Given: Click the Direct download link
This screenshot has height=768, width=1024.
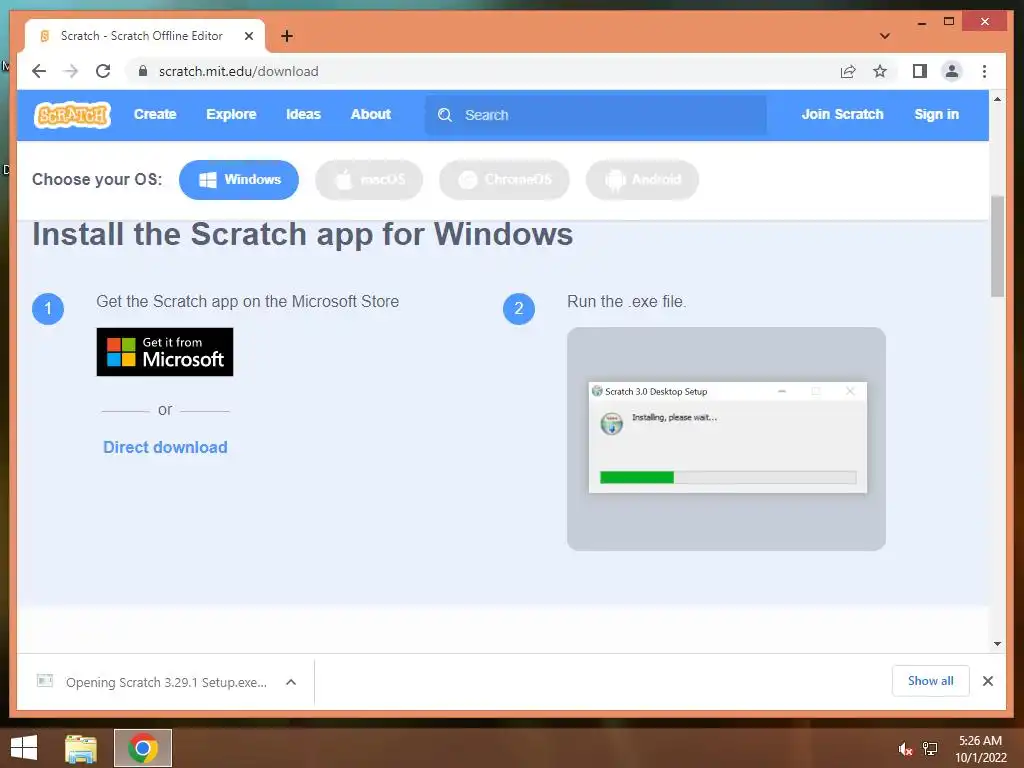Looking at the screenshot, I should [165, 447].
